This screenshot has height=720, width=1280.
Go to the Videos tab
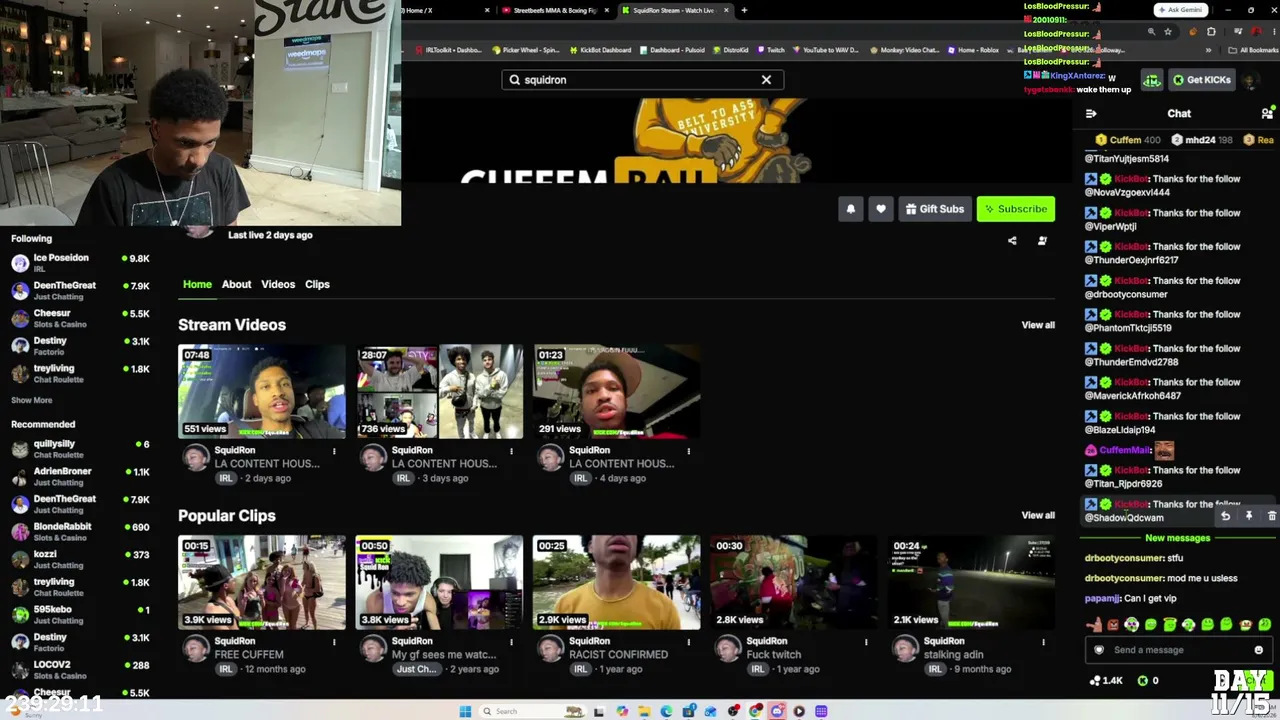278,284
